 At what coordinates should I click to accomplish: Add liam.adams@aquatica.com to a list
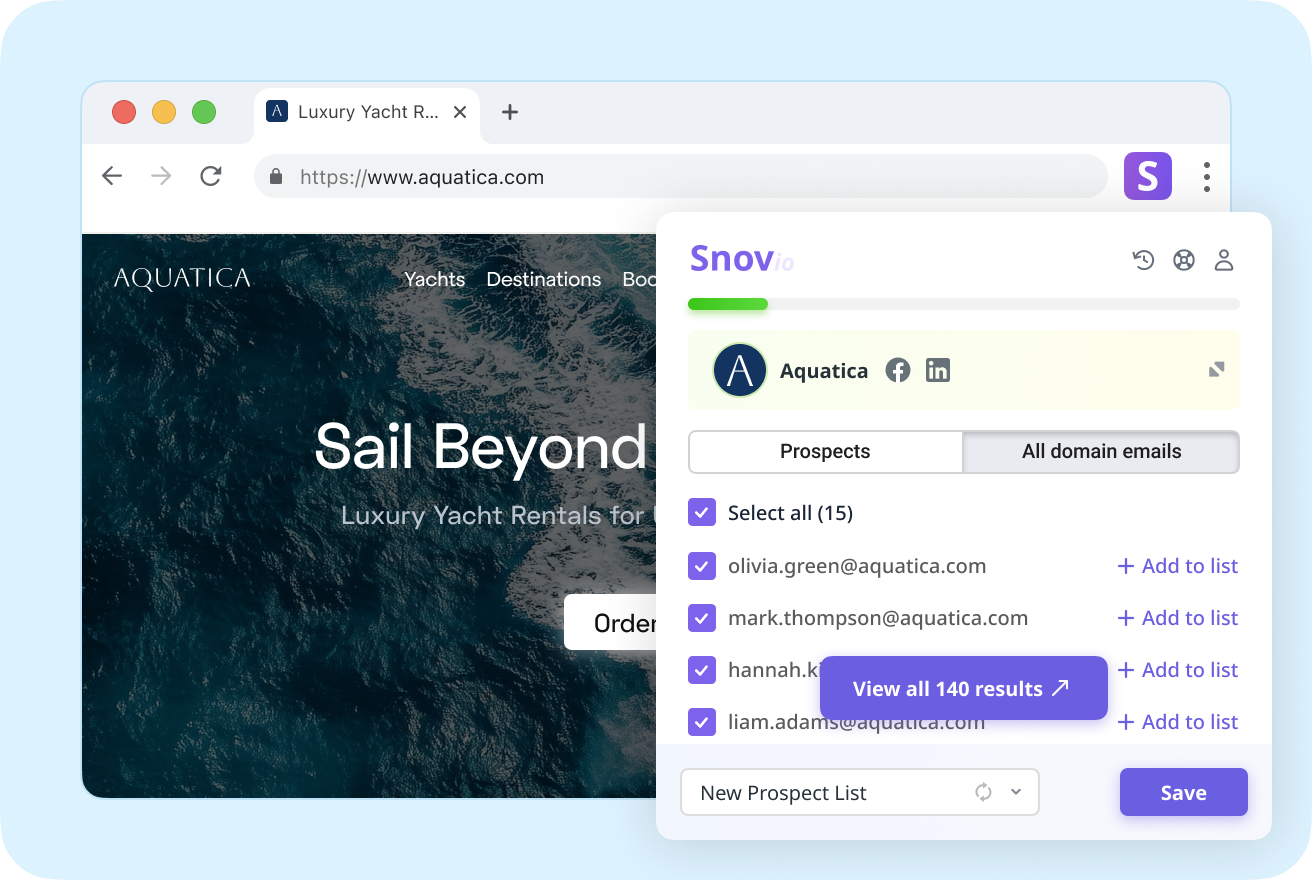(x=1177, y=721)
